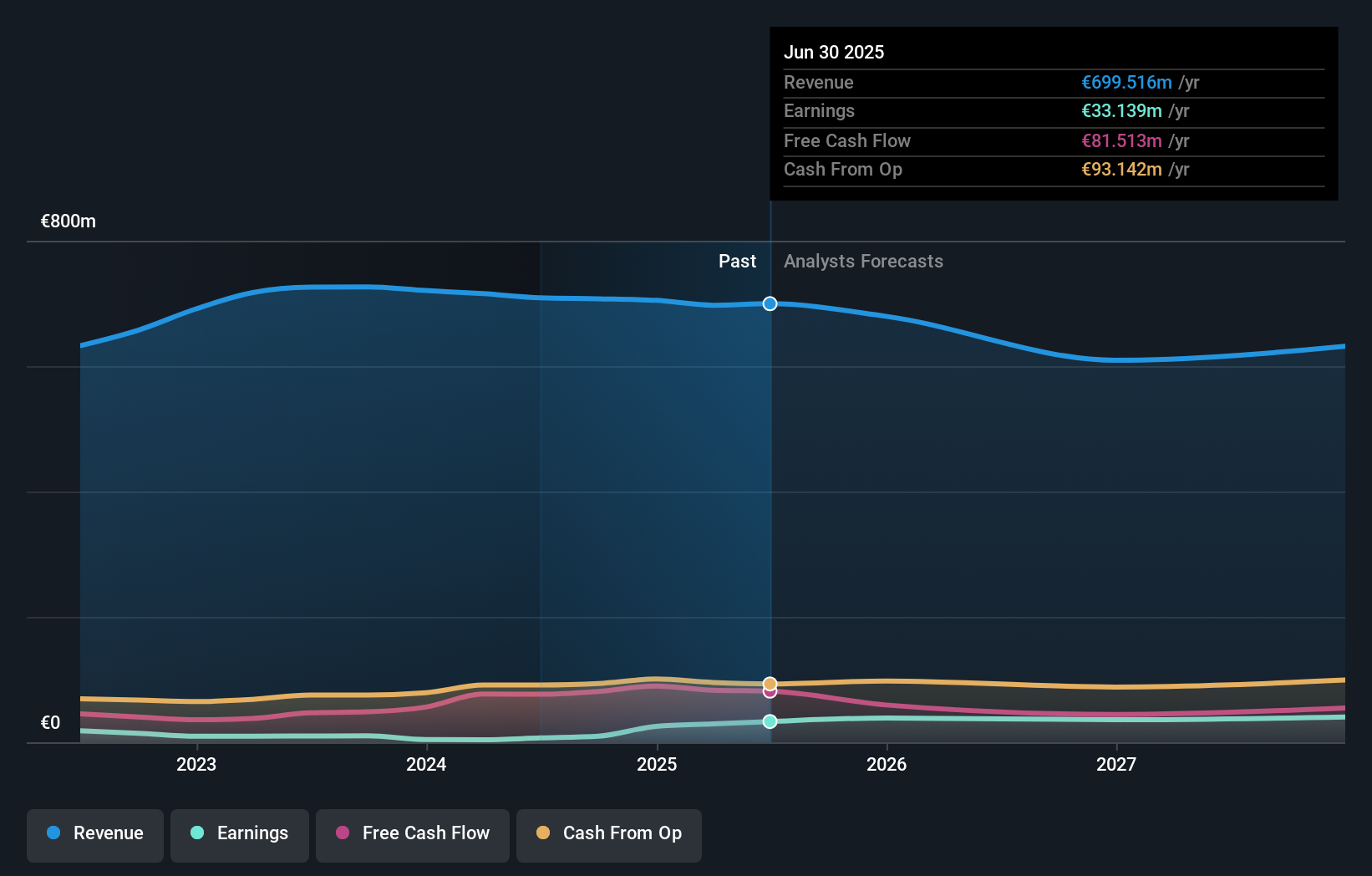Click the 2027 x-axis label
Image resolution: width=1372 pixels, height=876 pixels.
1116,765
